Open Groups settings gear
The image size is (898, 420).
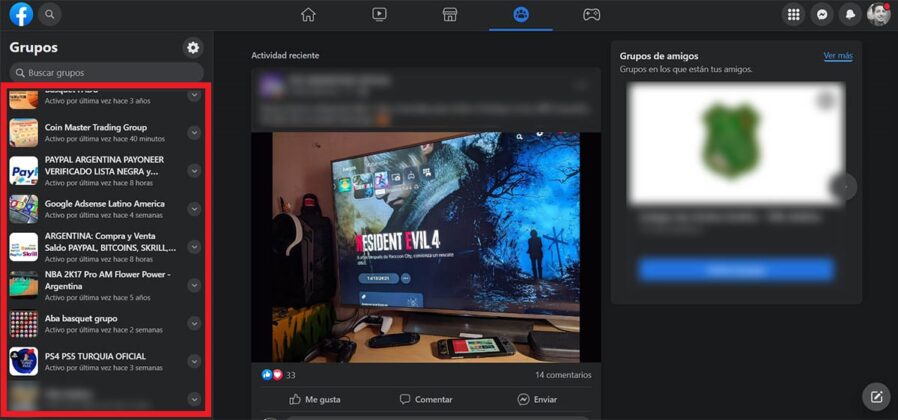coord(194,48)
